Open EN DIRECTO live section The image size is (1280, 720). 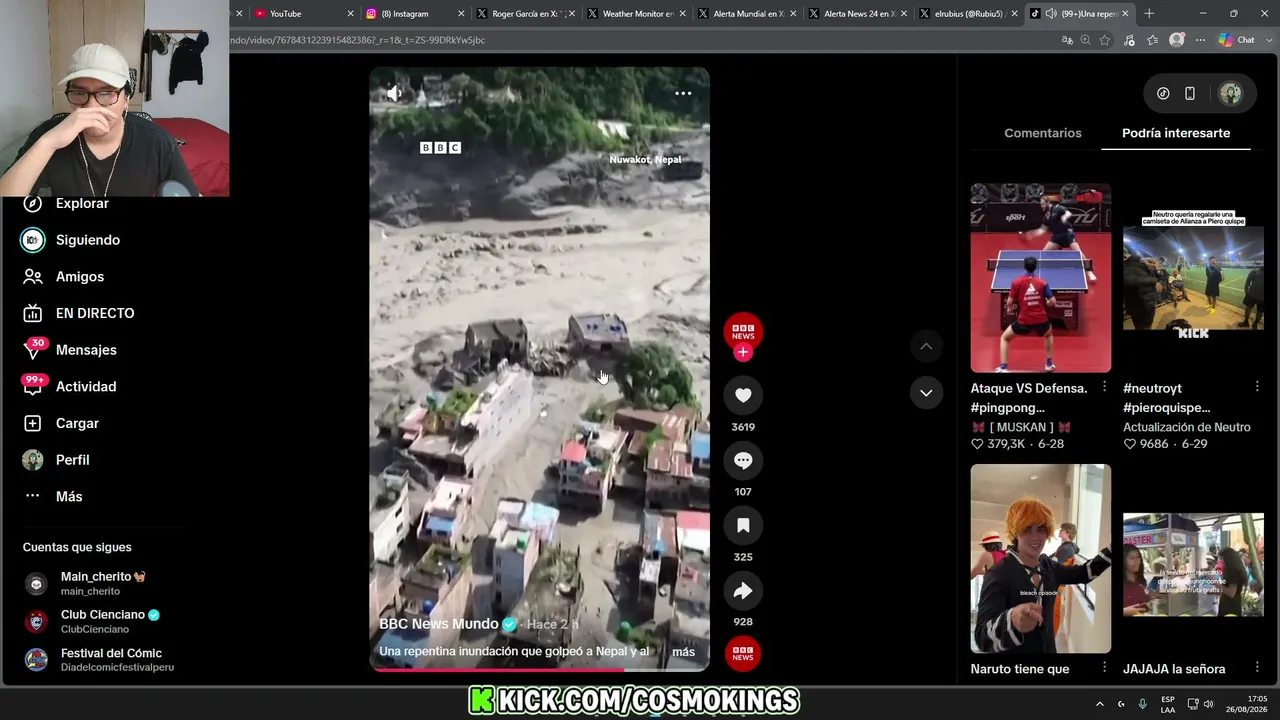coord(95,313)
